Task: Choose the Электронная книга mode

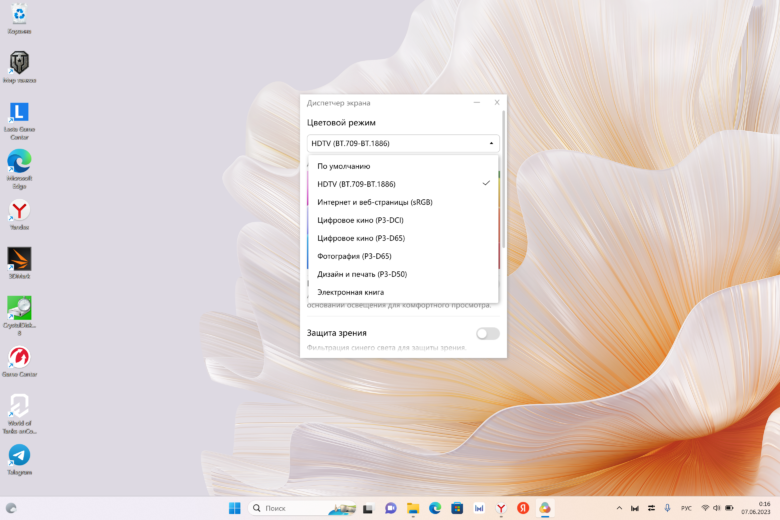Action: (403, 292)
